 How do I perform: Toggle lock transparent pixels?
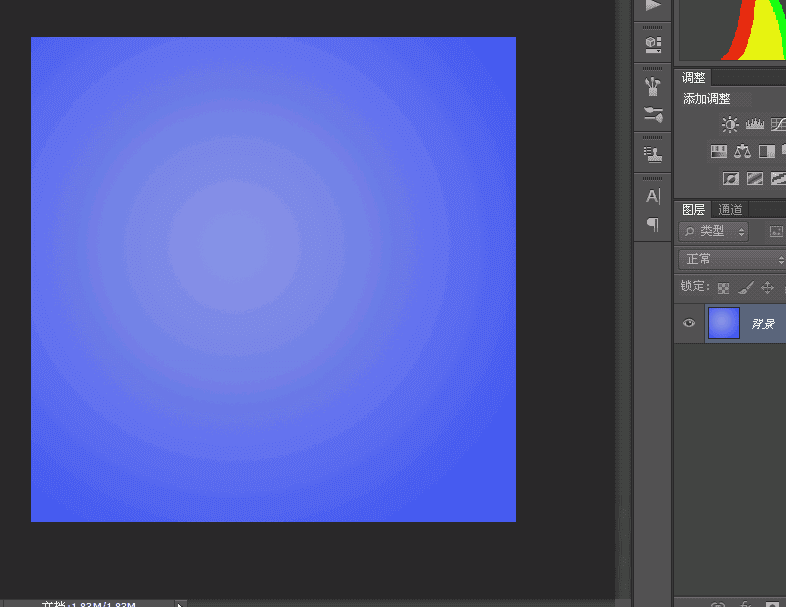click(723, 288)
